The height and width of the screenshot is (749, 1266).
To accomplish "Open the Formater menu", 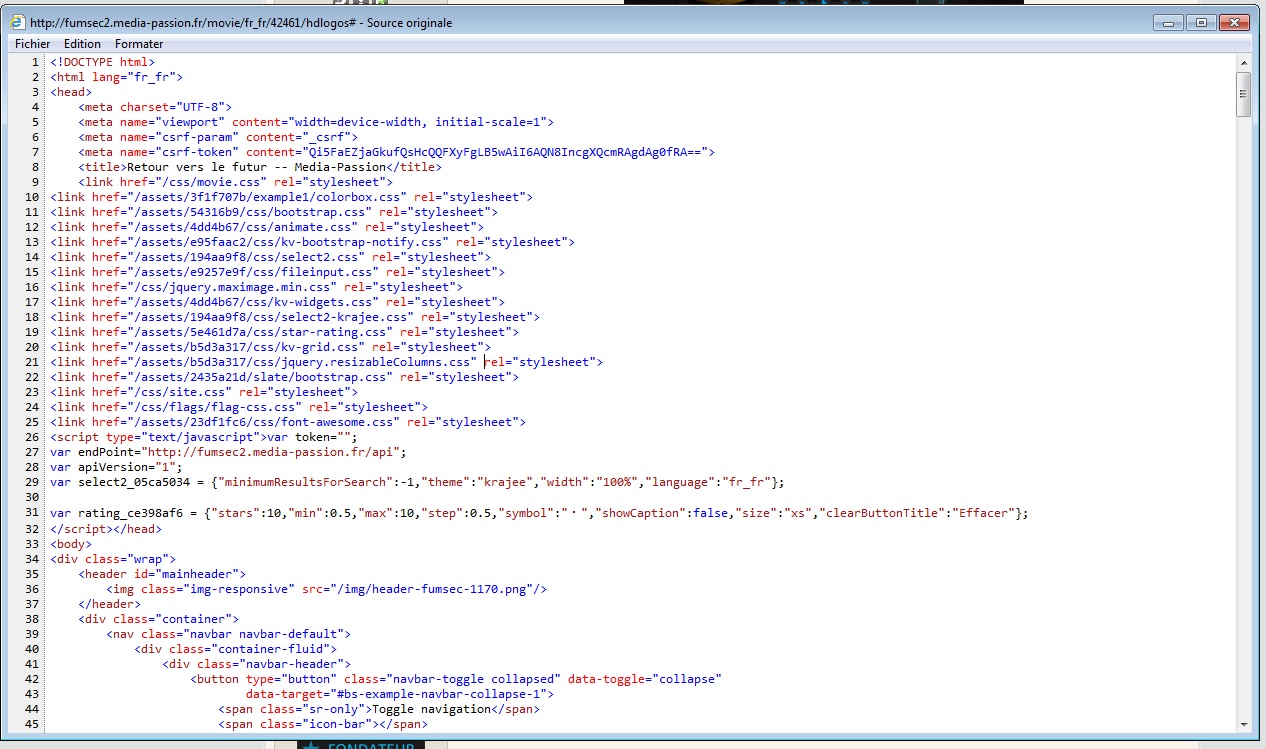I will pos(139,44).
